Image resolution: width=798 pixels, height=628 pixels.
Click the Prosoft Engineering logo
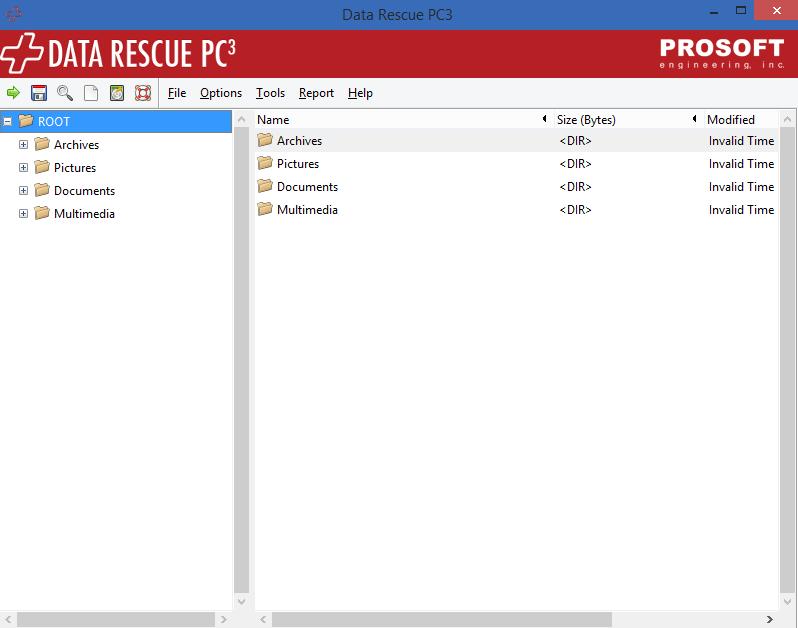point(722,53)
